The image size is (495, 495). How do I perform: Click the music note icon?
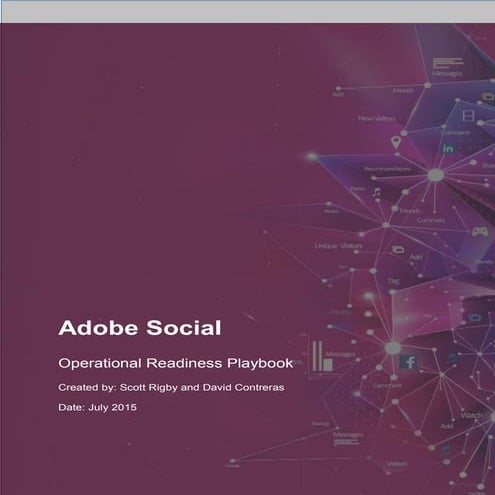pos(377,192)
